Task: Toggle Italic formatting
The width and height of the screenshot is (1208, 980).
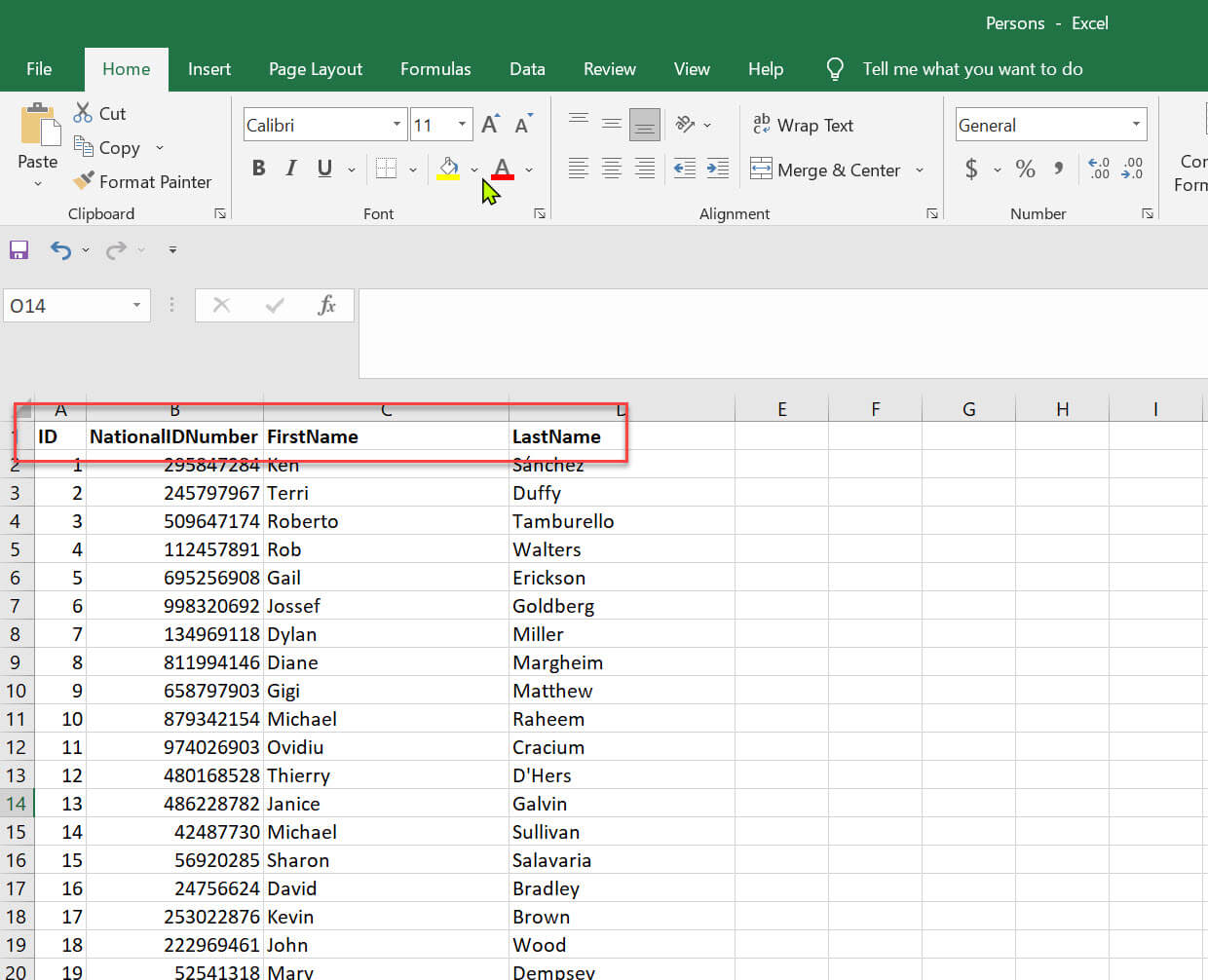Action: click(290, 169)
